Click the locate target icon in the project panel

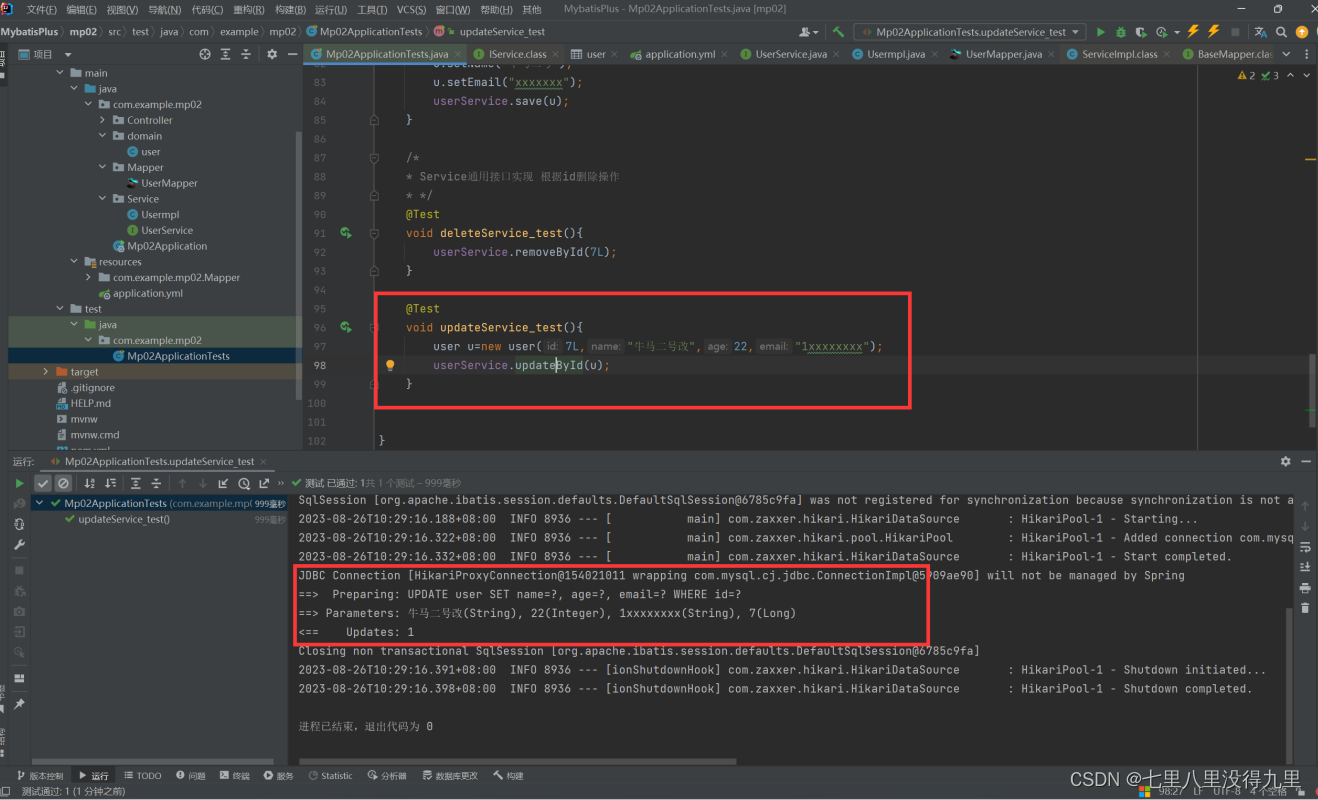click(x=205, y=54)
